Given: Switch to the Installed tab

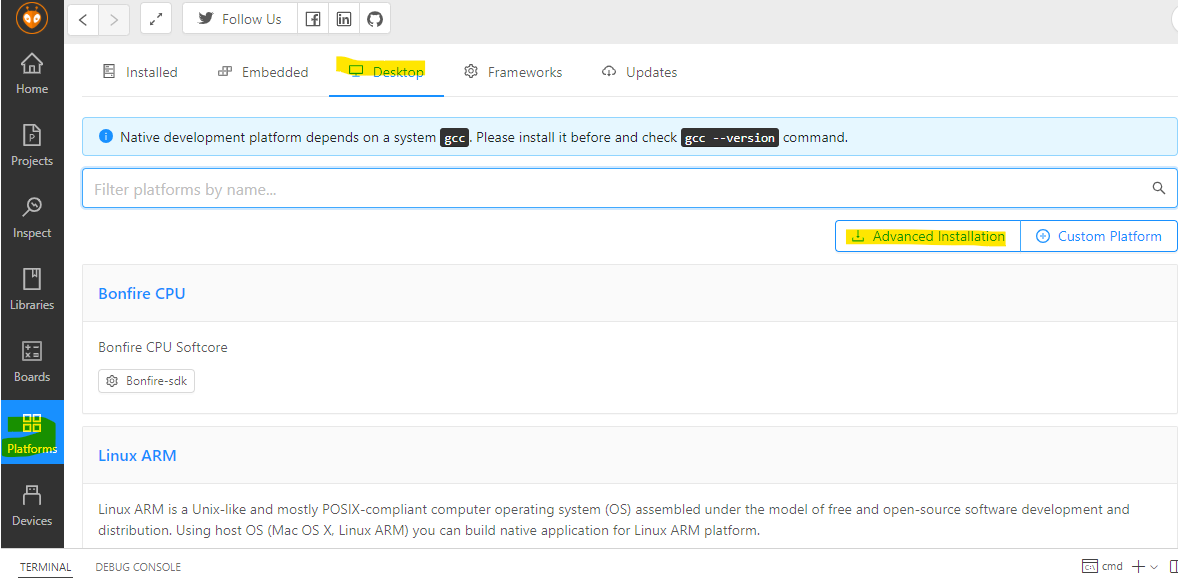Looking at the screenshot, I should point(140,72).
